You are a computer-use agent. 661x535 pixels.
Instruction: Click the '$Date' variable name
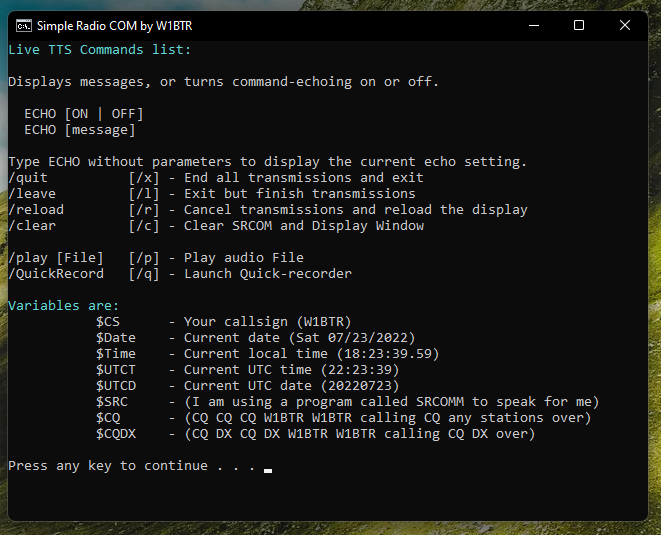click(116, 338)
